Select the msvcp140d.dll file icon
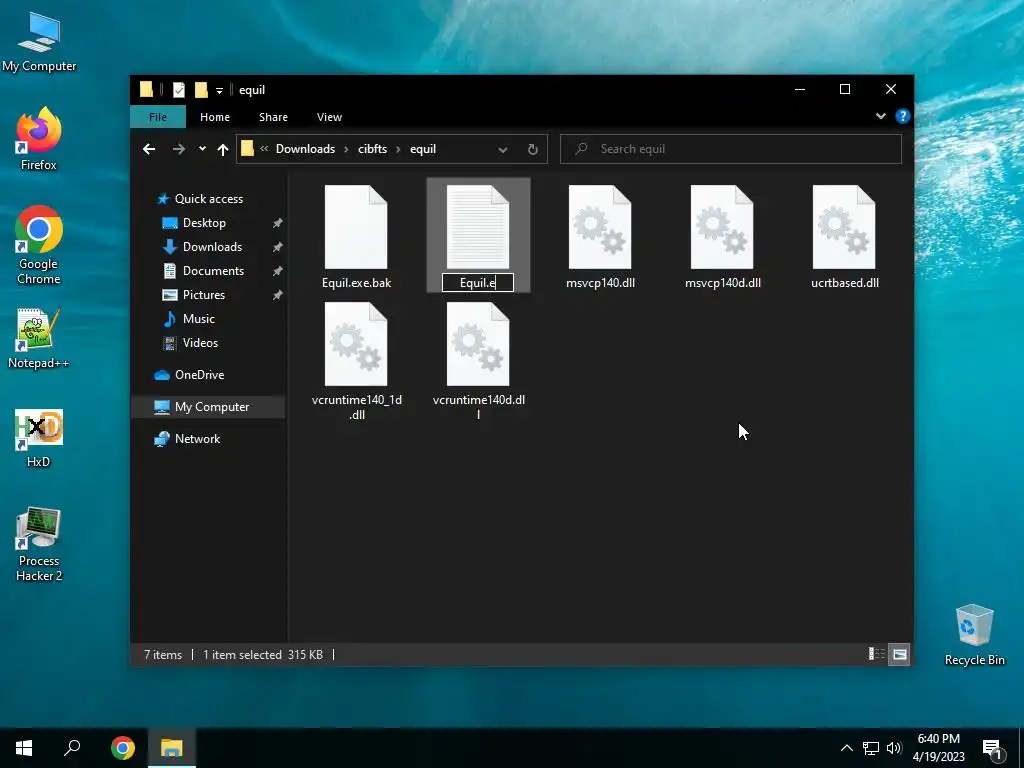Image resolution: width=1024 pixels, height=768 pixels. coord(722,227)
